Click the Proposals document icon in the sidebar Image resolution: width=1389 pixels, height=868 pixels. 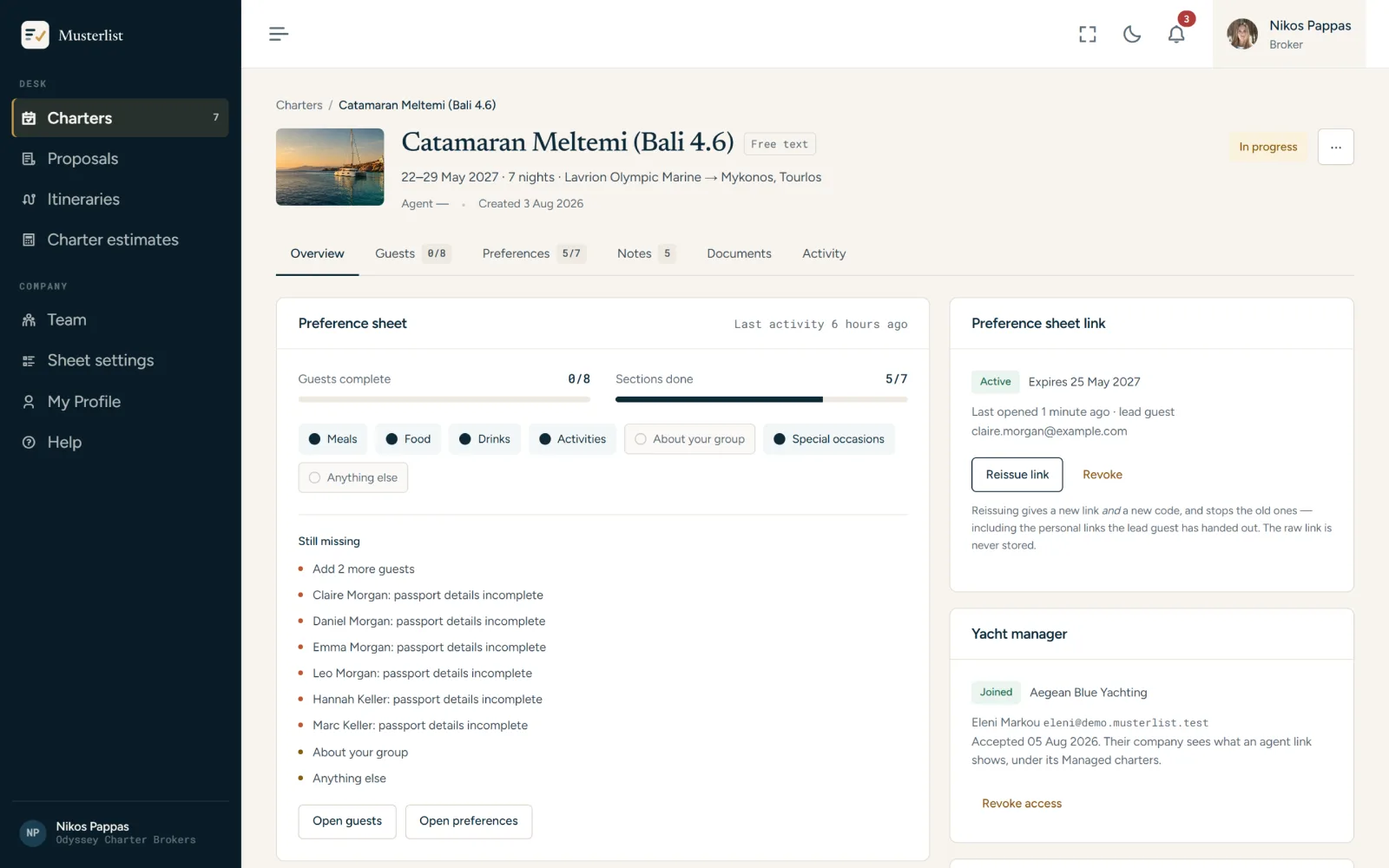coord(29,159)
